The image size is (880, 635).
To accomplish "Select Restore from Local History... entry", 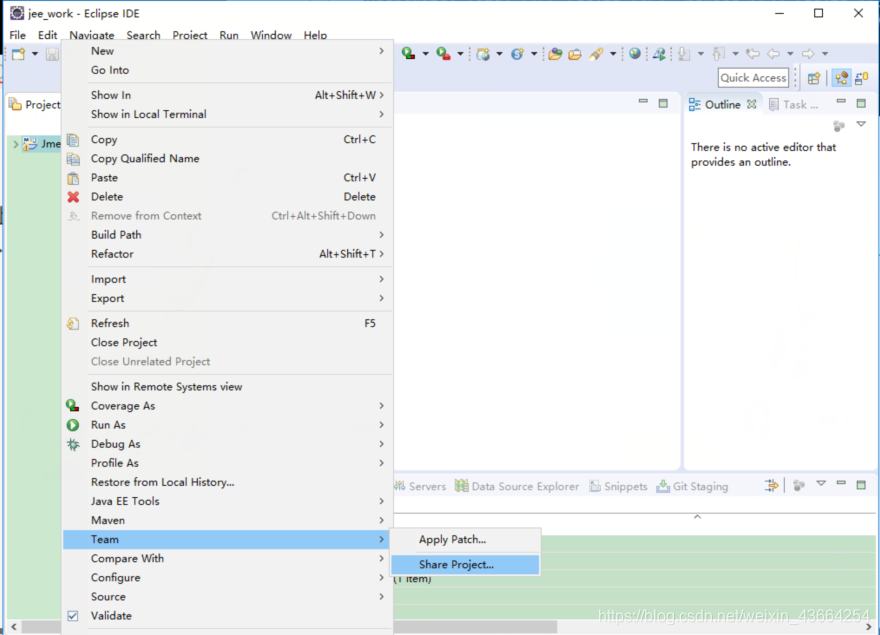I will click(x=227, y=482).
